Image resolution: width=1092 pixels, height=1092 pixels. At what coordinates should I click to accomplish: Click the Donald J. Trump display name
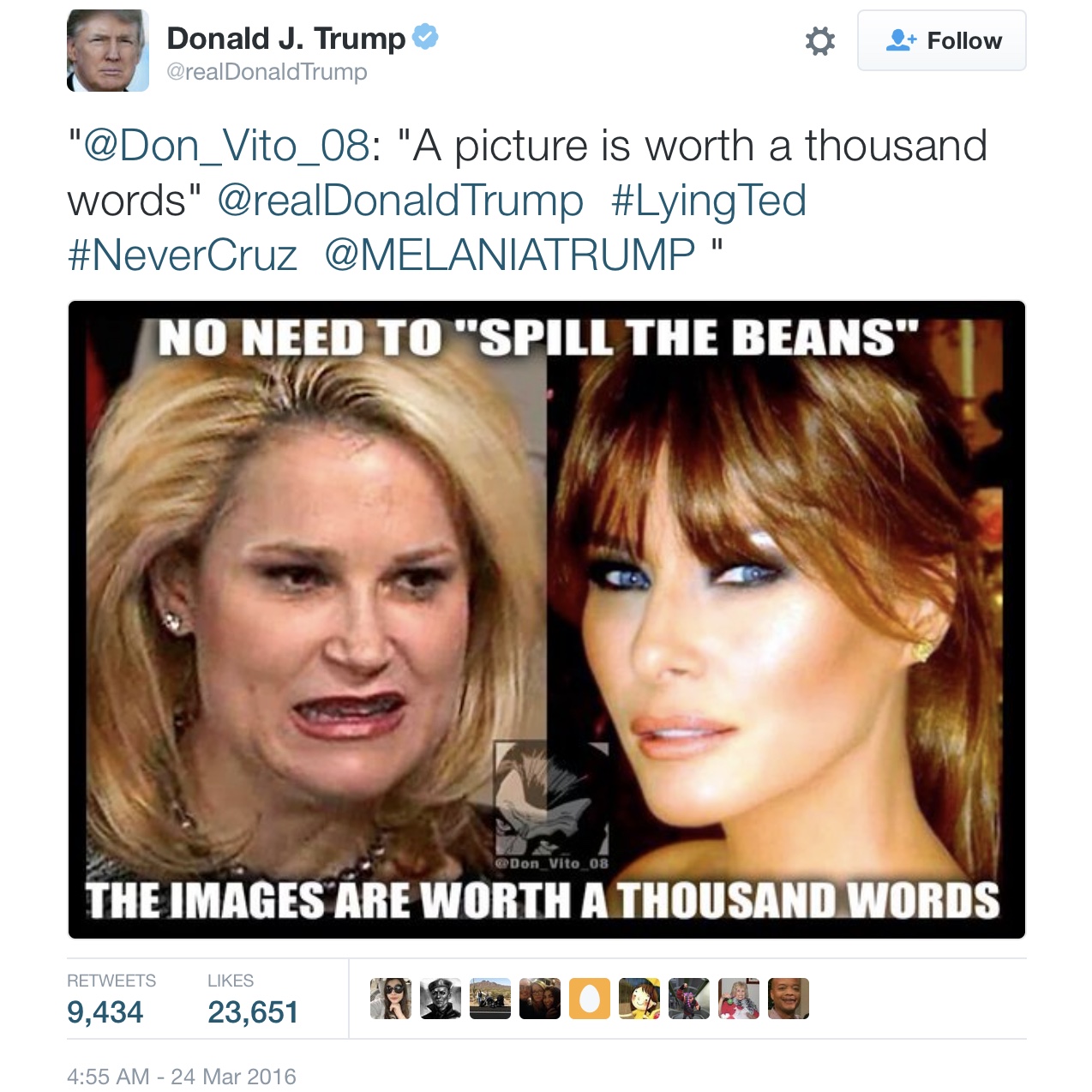point(285,39)
